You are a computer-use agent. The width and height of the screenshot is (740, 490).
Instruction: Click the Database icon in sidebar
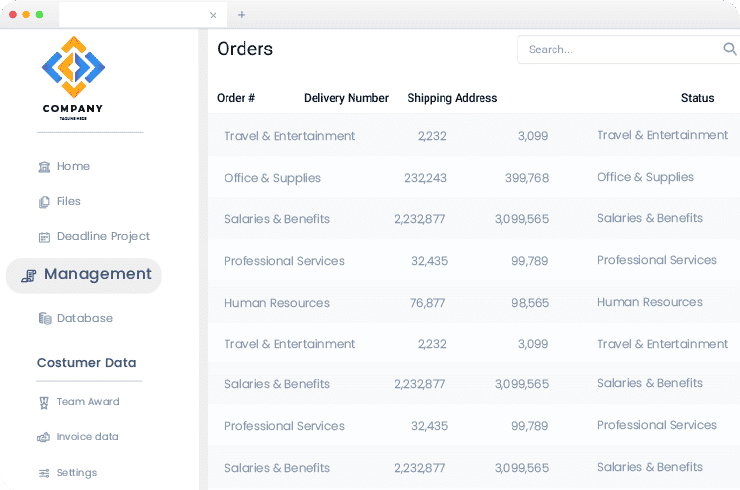(45, 319)
